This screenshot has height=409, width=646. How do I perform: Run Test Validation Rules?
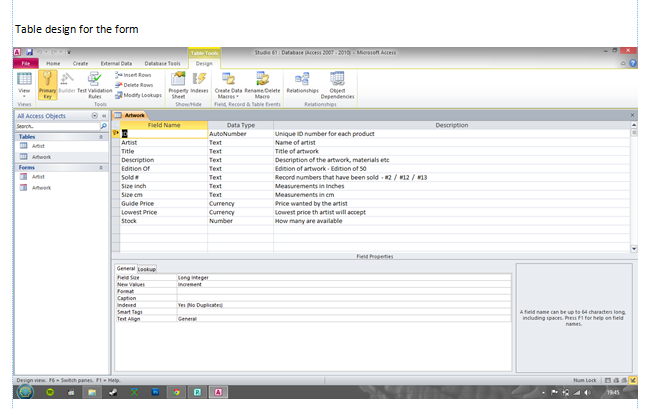tap(94, 85)
